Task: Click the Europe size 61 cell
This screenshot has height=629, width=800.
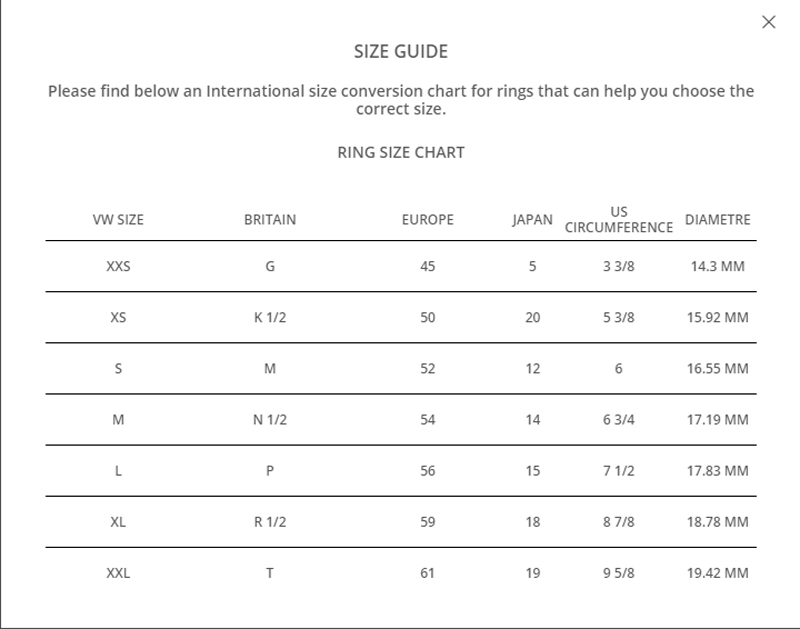Action: pyautogui.click(x=428, y=573)
